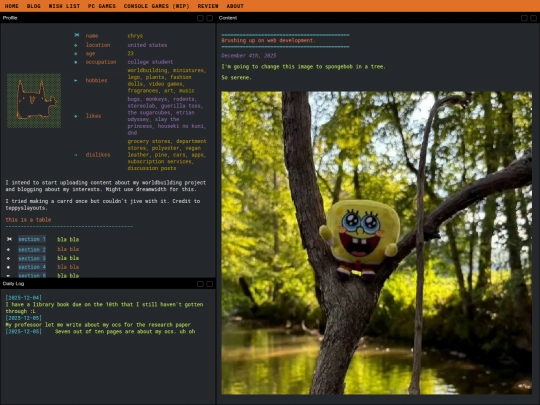Click second square box in Profile panel header
540x405 pixels.
point(209,18)
